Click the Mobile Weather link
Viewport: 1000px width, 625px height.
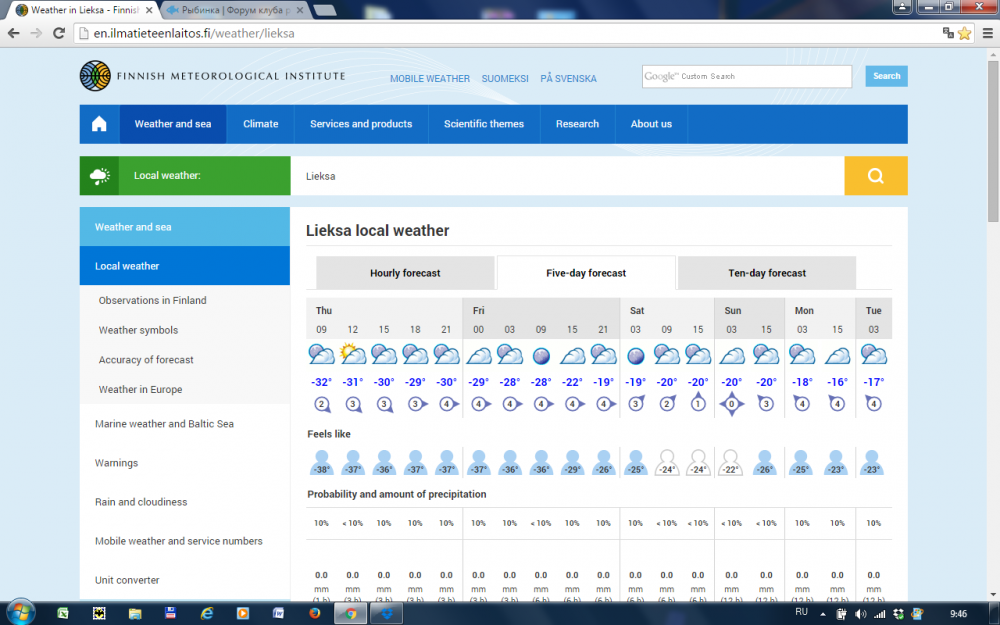pos(429,79)
